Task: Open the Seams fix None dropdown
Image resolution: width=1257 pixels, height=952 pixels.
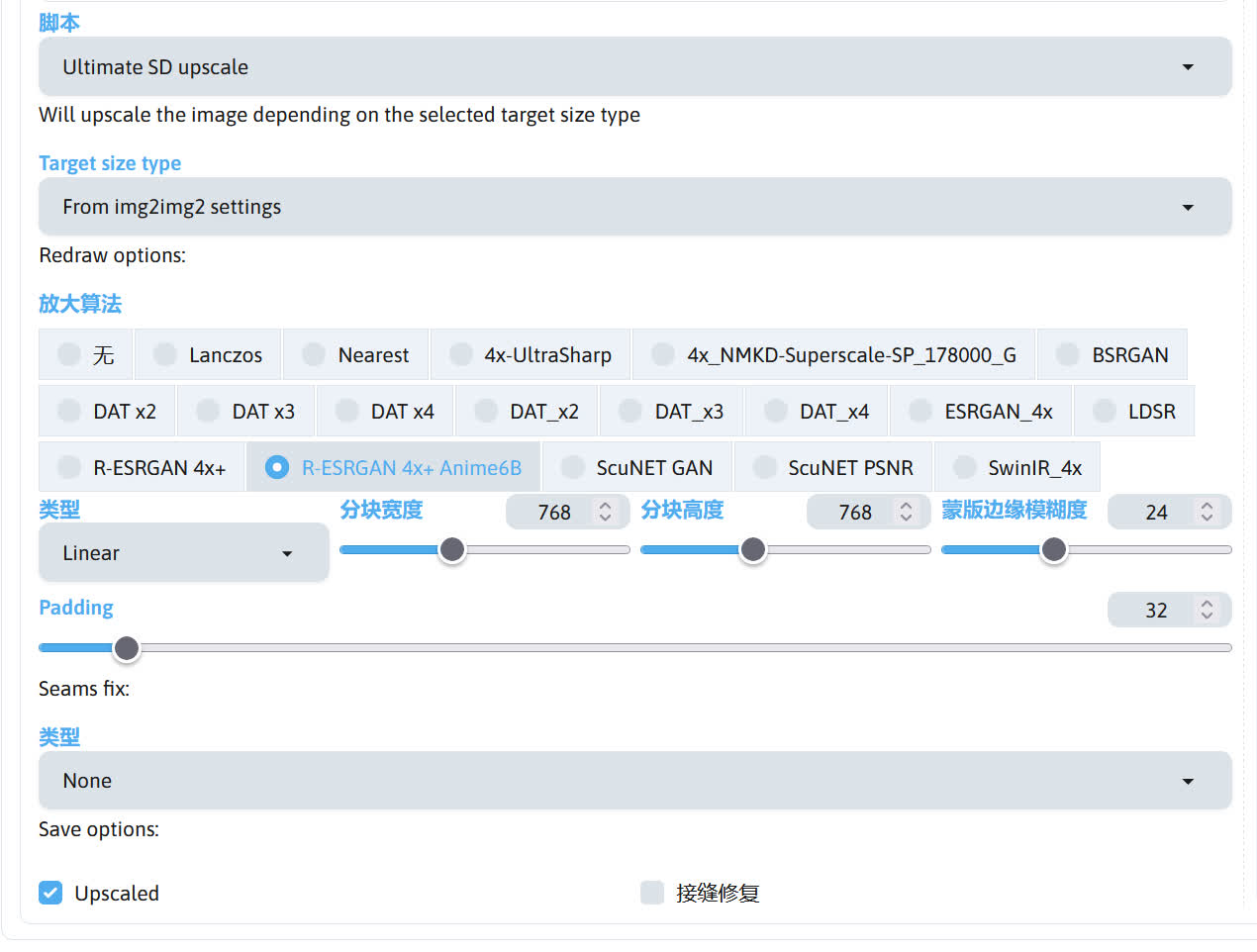Action: [x=634, y=781]
